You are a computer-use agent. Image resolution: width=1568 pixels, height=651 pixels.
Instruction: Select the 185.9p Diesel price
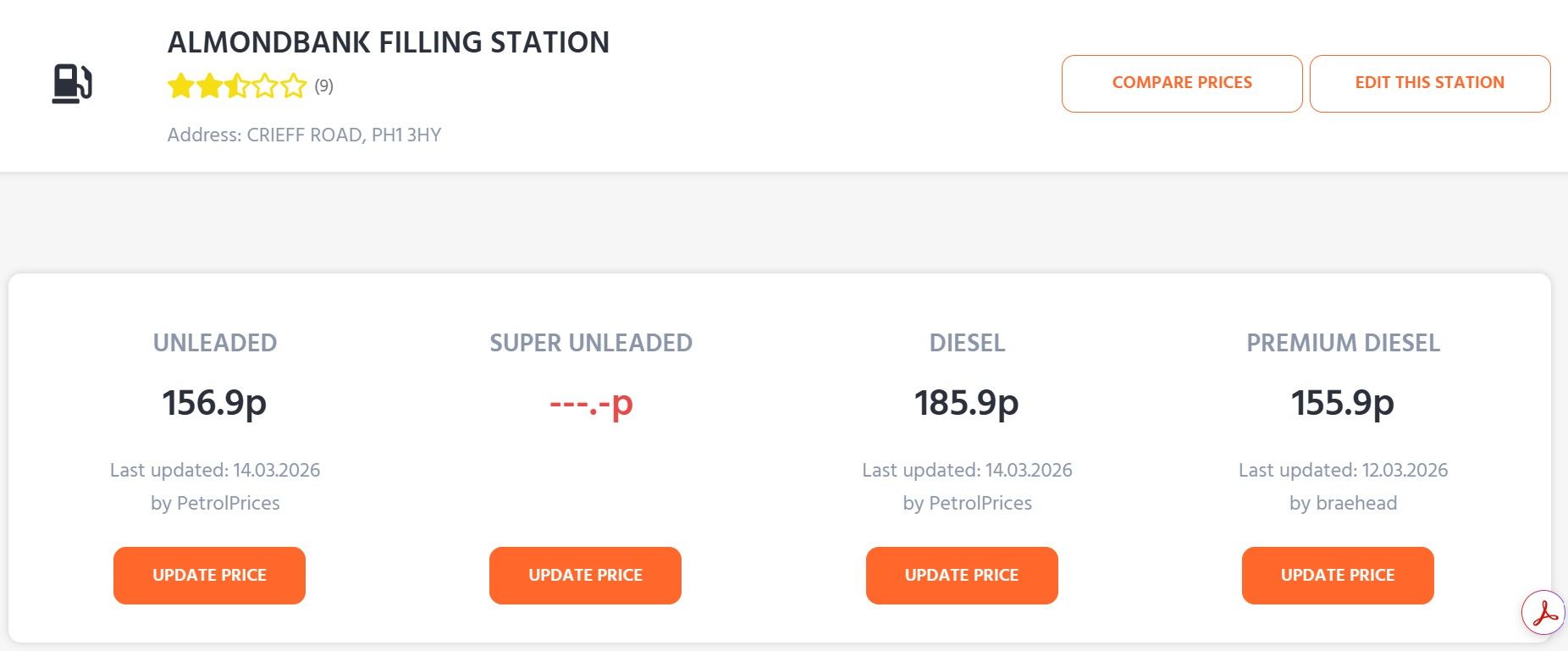tap(967, 403)
